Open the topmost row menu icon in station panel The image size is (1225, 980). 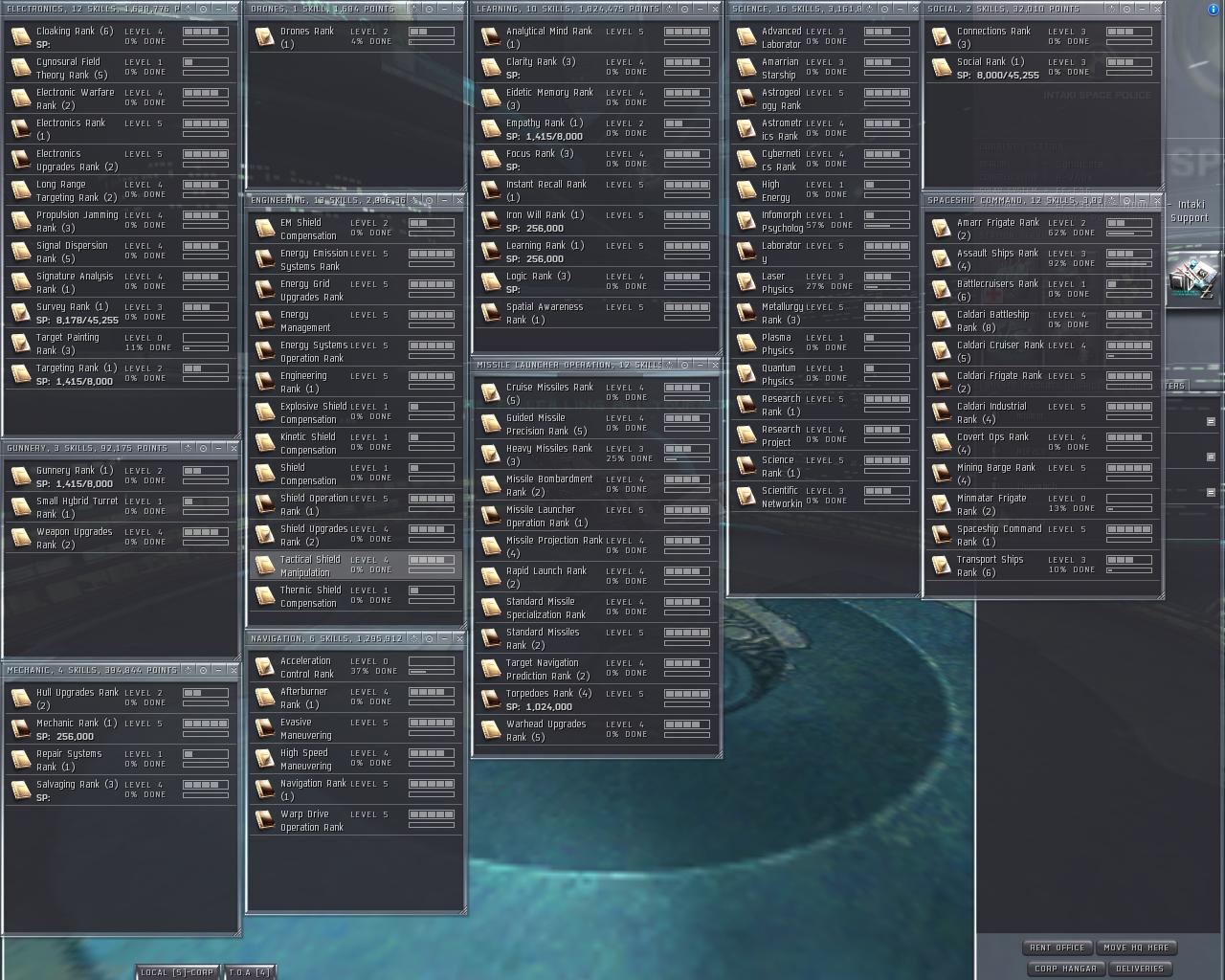[1211, 421]
